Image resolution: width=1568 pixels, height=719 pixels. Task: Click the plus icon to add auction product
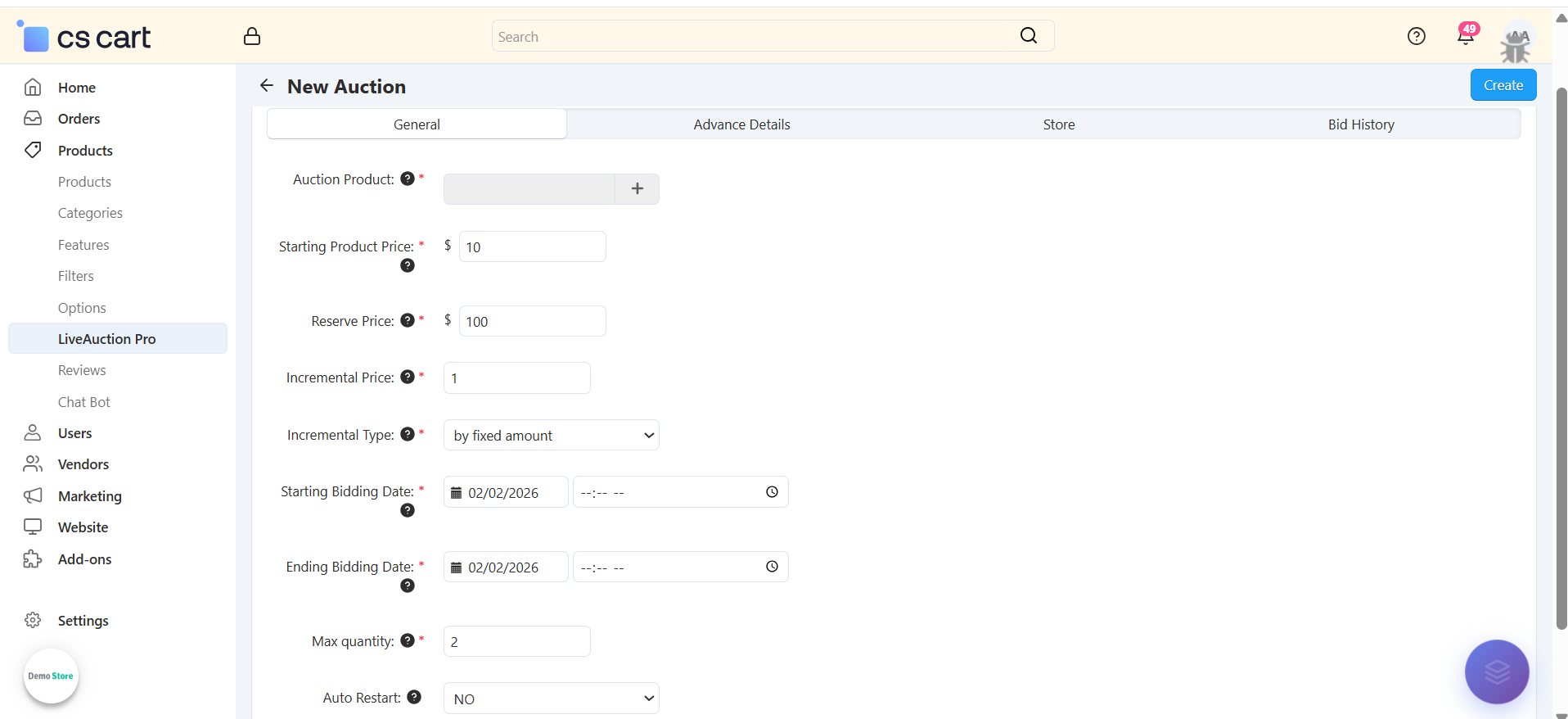click(637, 189)
